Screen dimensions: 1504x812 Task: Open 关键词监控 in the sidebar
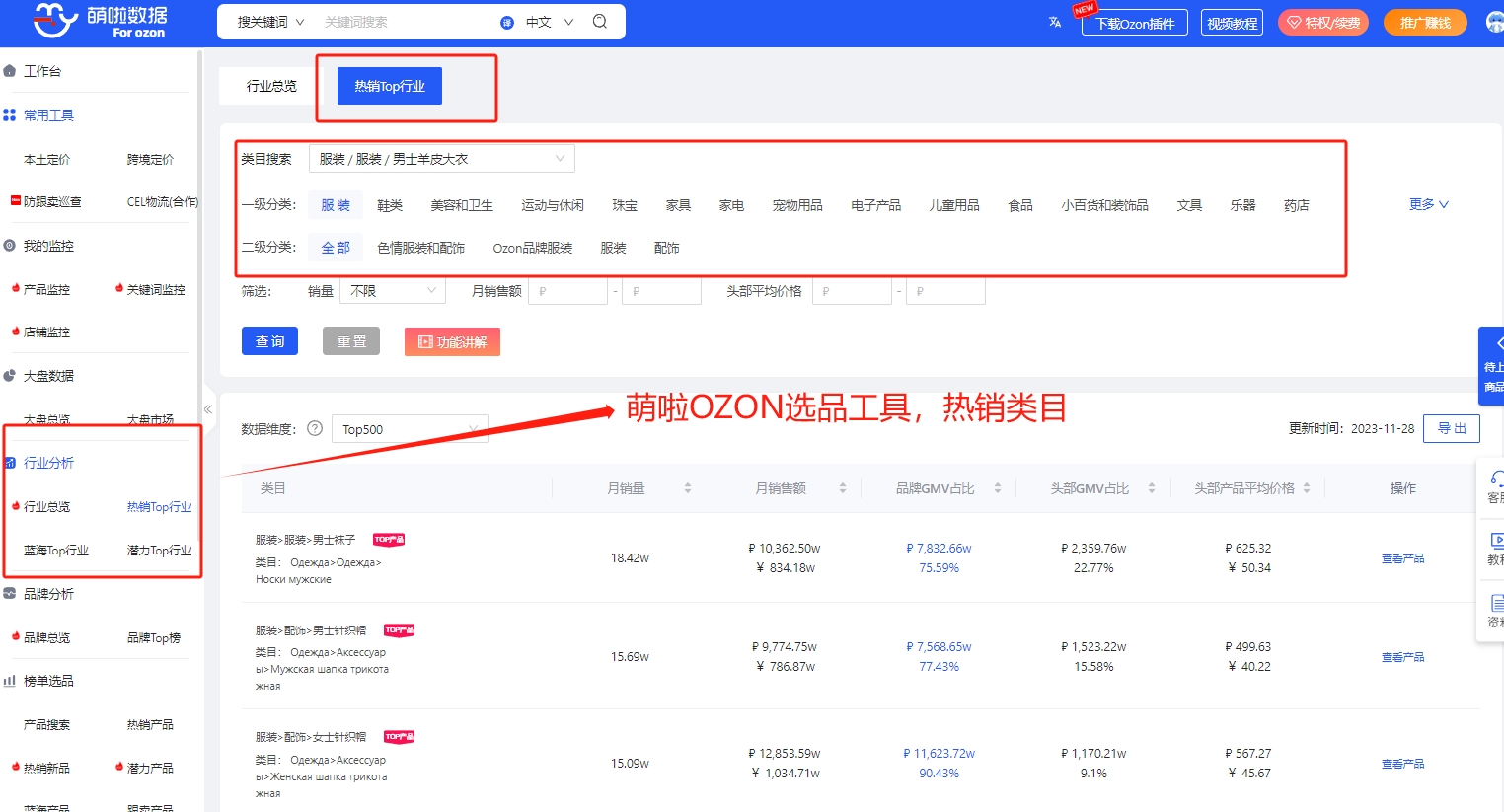(155, 290)
